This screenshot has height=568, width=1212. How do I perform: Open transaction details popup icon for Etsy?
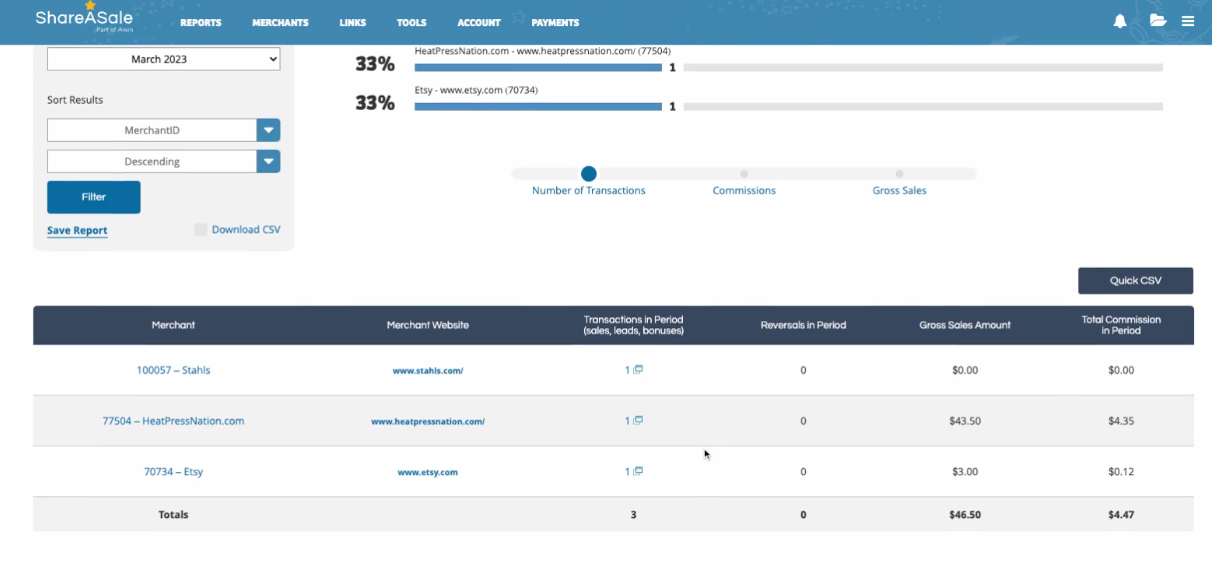coord(638,471)
